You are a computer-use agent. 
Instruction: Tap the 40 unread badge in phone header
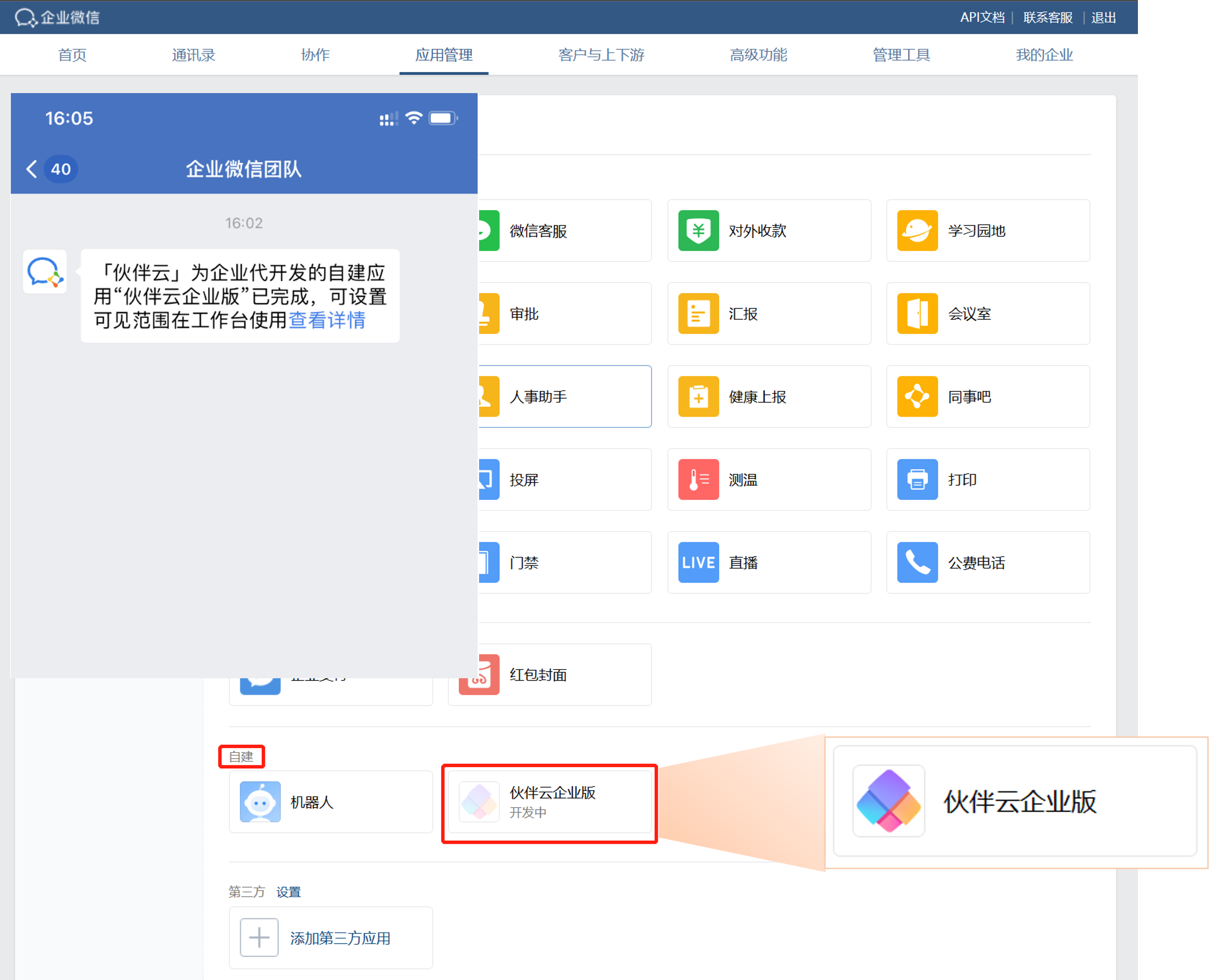[61, 169]
